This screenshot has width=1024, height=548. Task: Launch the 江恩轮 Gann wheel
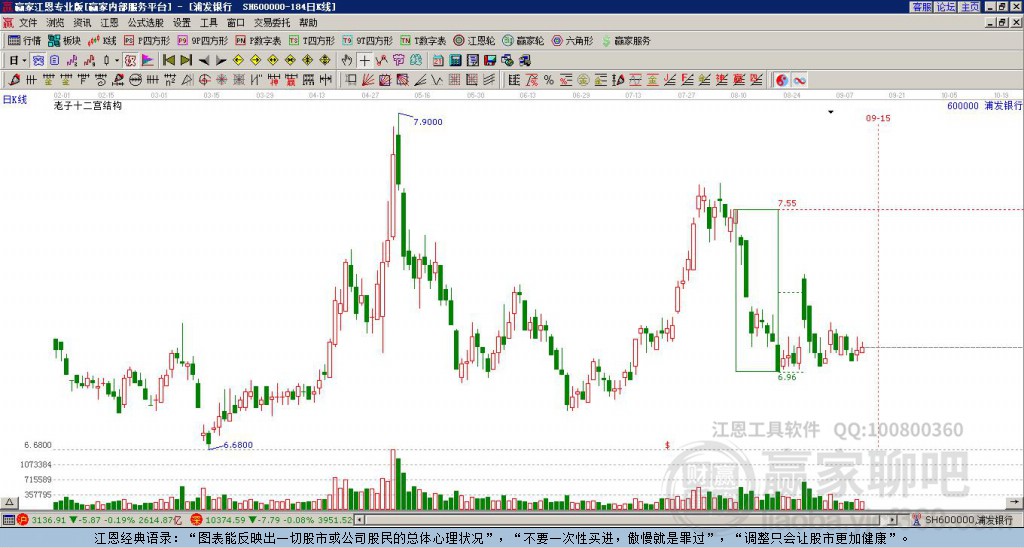click(x=474, y=40)
